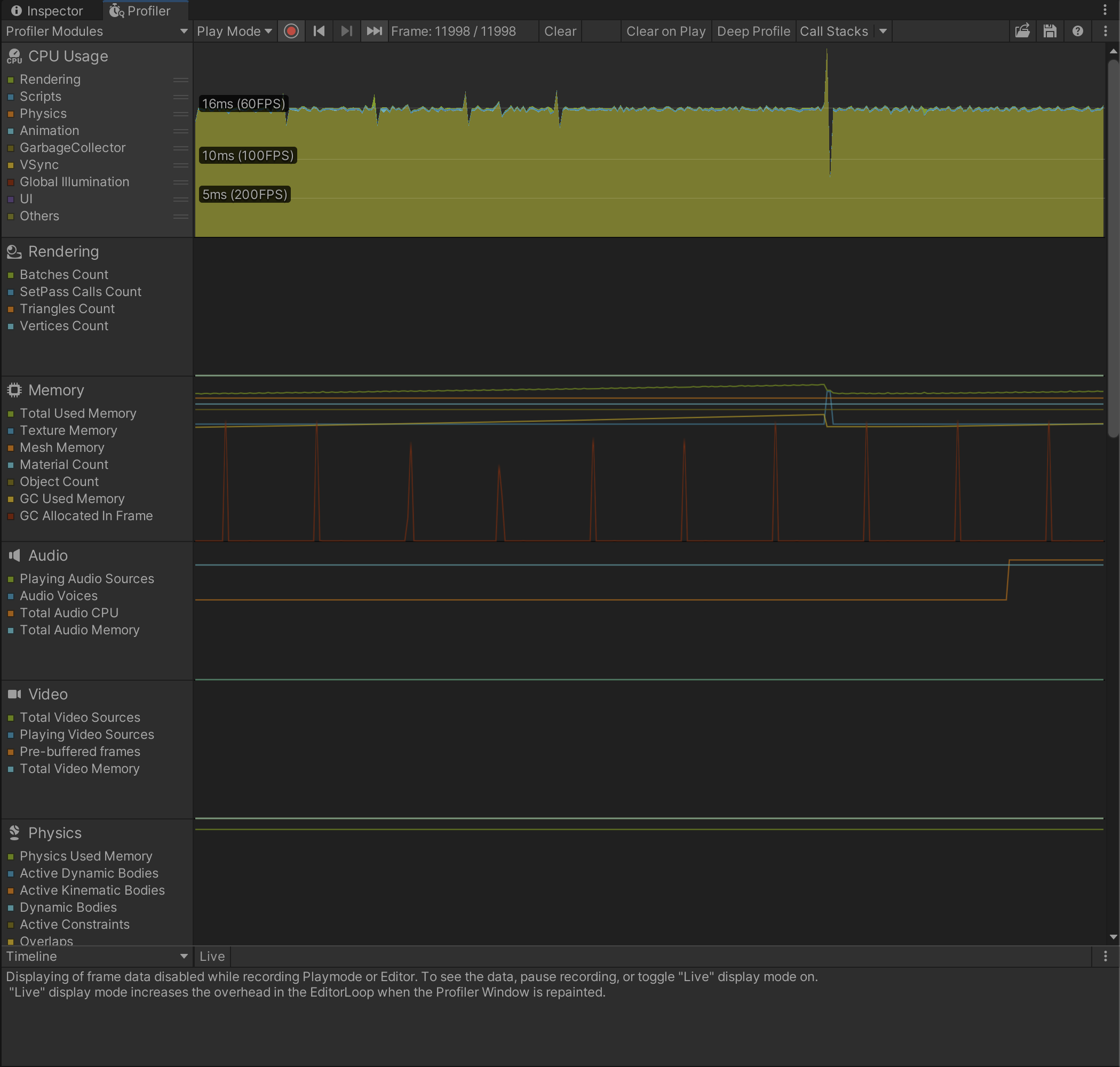This screenshot has height=1067, width=1120.
Task: Load profiler data via the import icon
Action: (1022, 31)
